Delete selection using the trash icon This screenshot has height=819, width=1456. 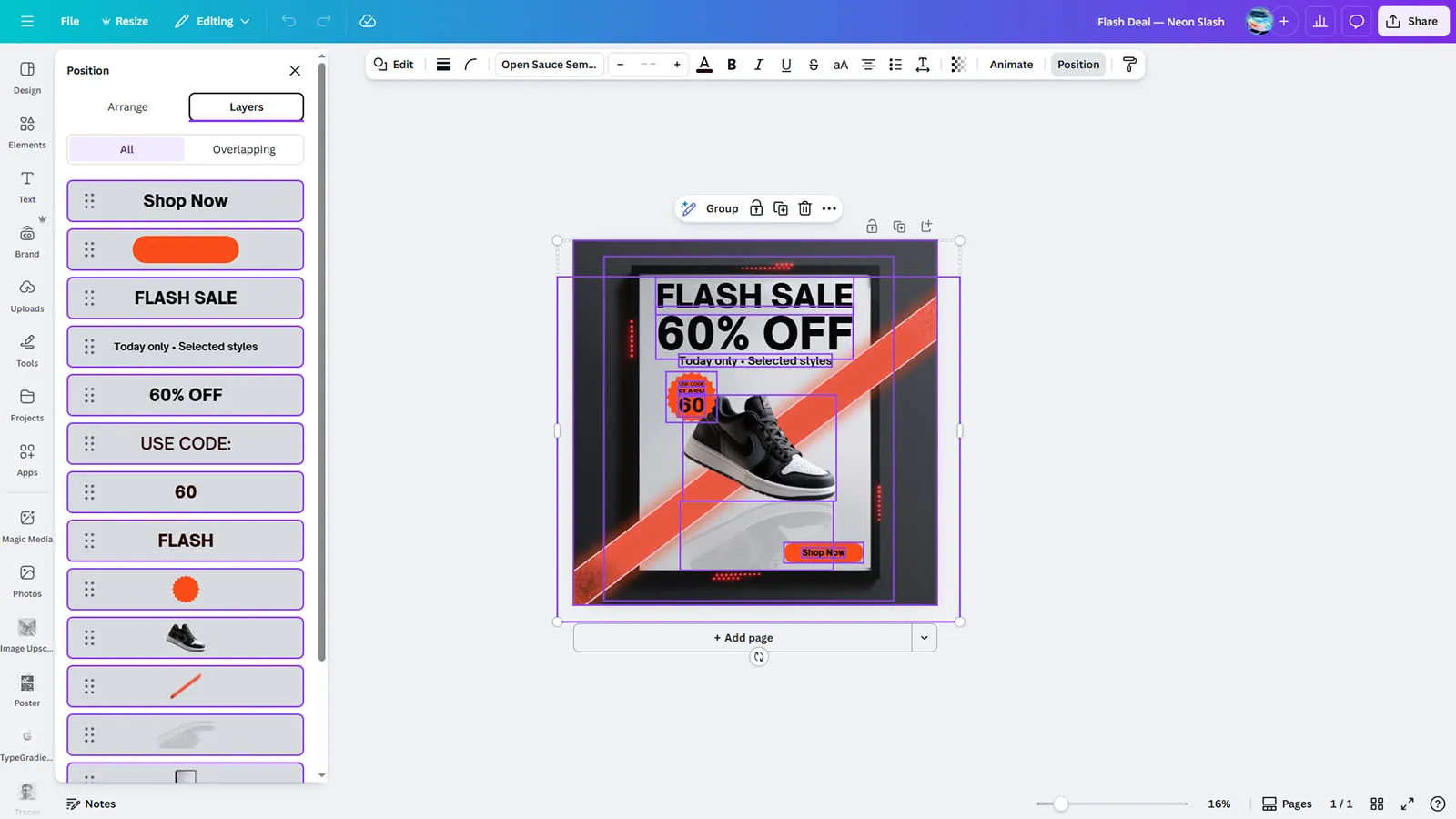point(804,208)
